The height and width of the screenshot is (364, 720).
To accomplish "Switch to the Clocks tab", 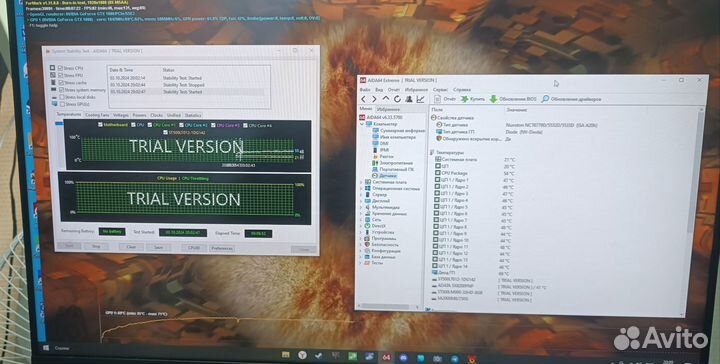I will (x=157, y=115).
